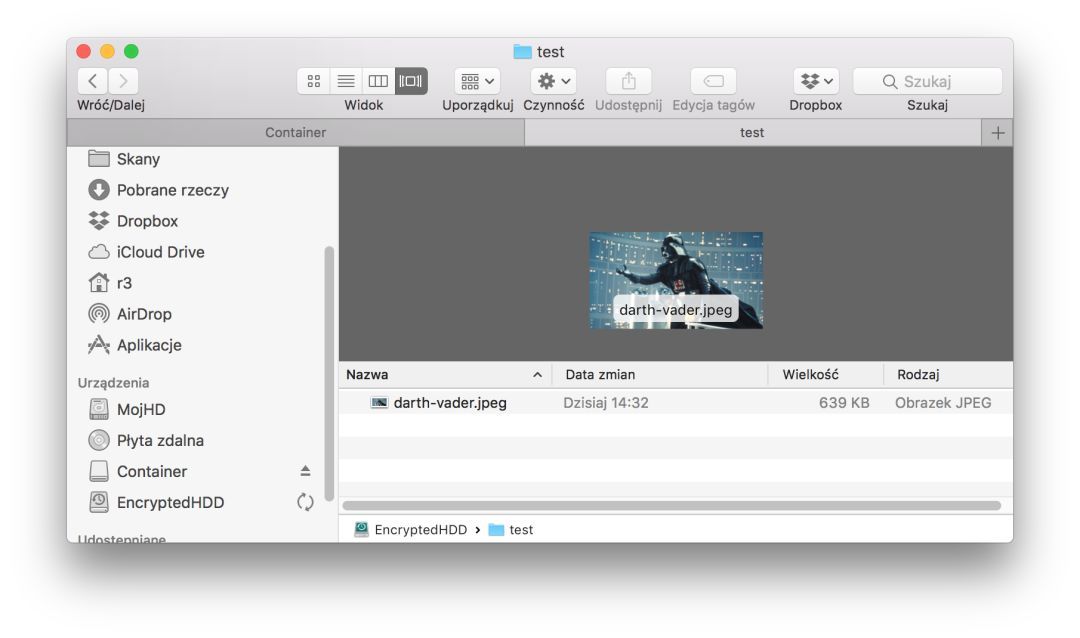Viewport: 1080px width, 638px height.
Task: Open the Czynność gear action menu
Action: click(x=554, y=81)
